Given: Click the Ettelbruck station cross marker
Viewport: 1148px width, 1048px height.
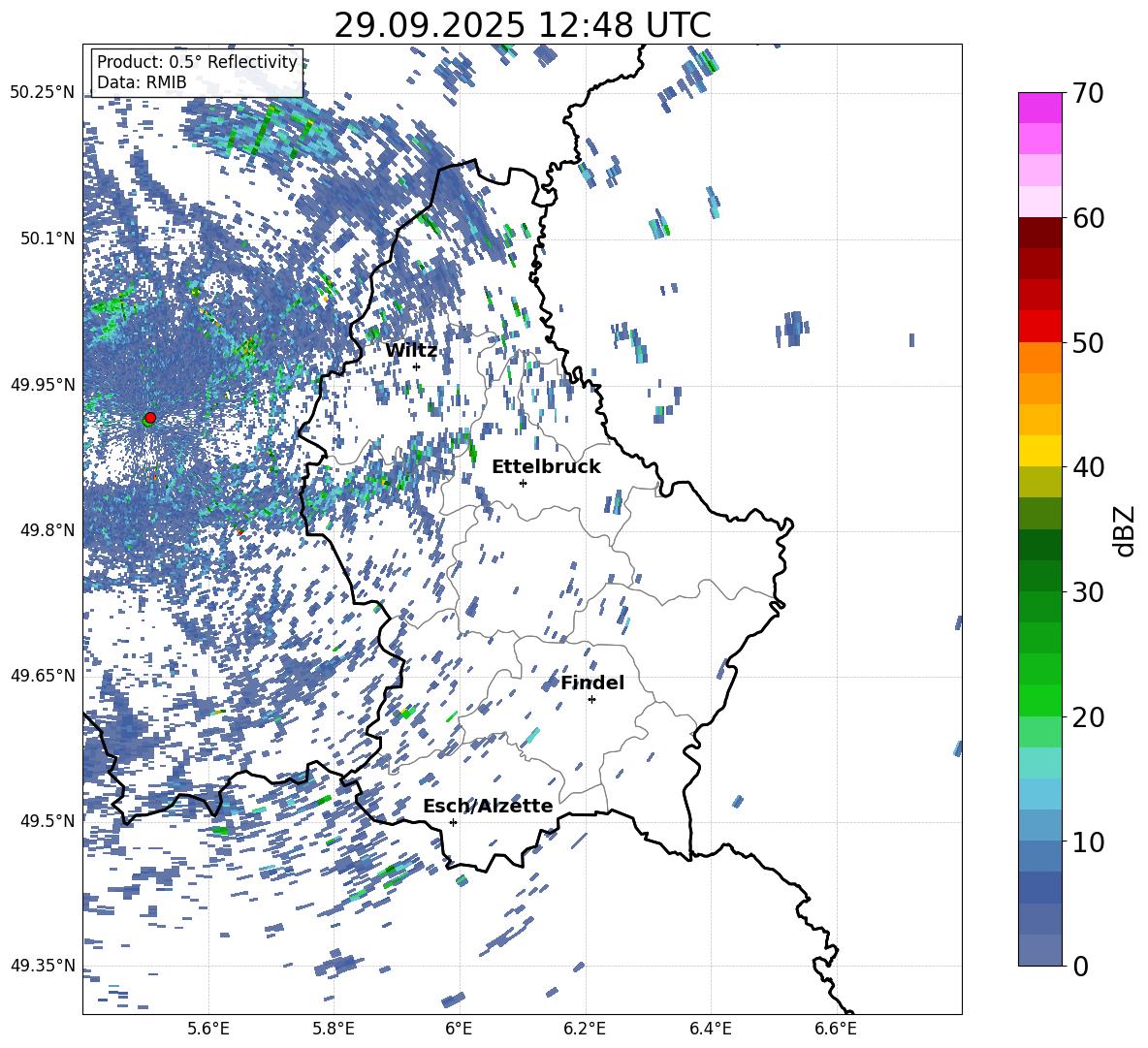Looking at the screenshot, I should (523, 483).
